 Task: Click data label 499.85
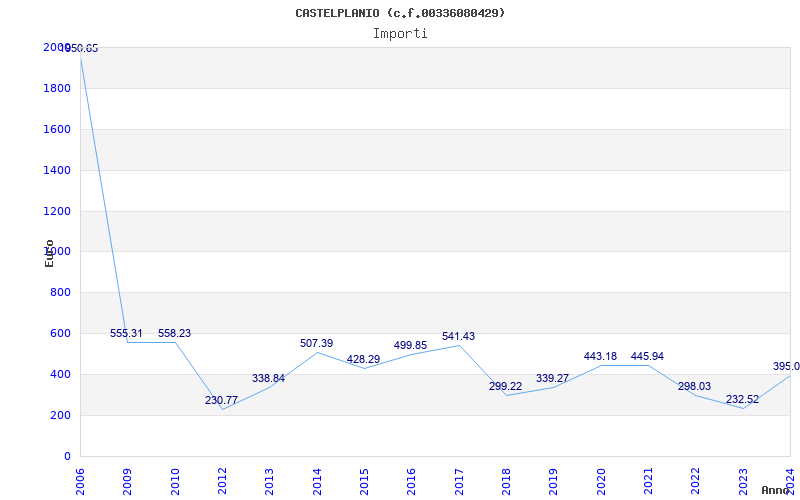point(410,345)
